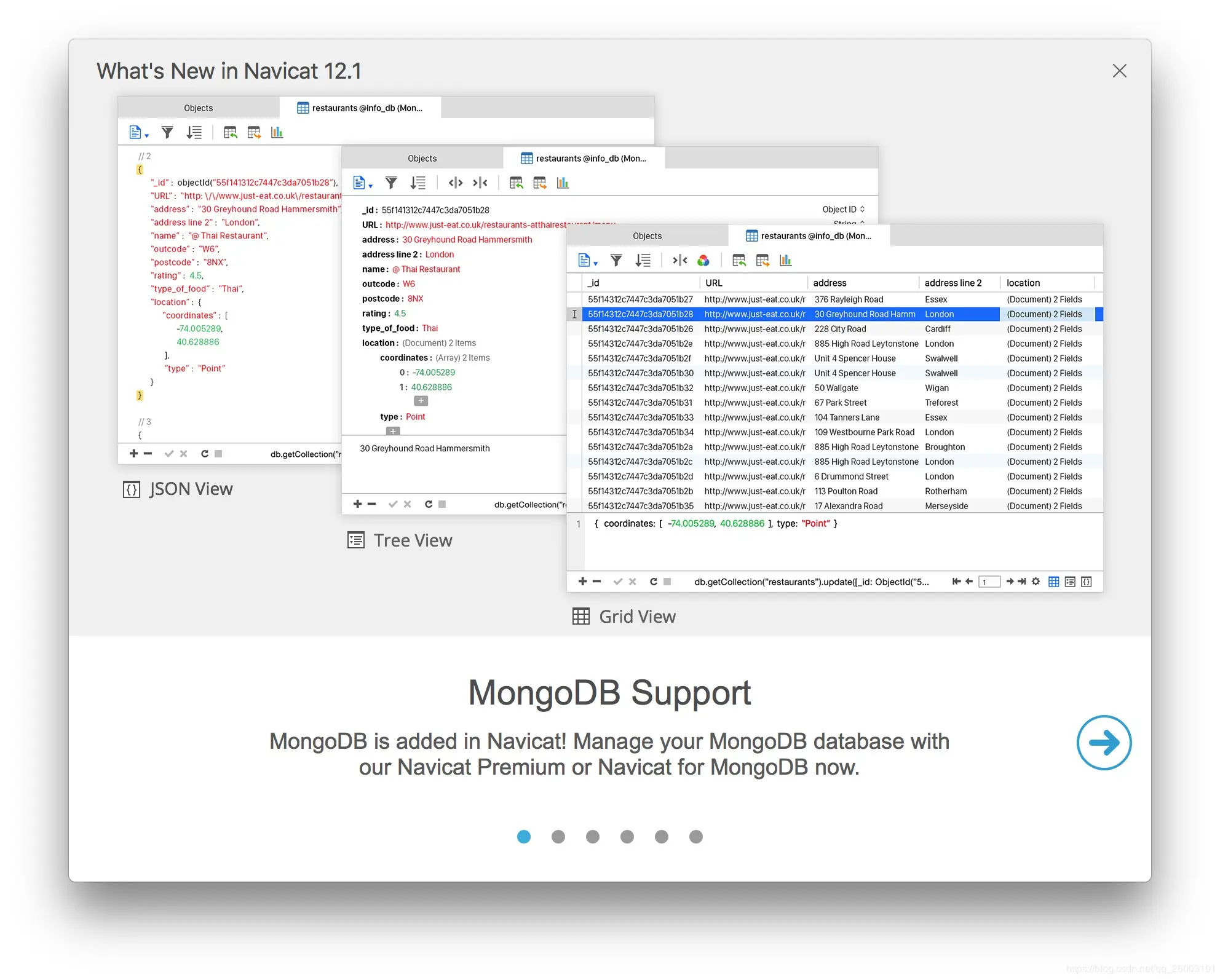This screenshot has height=980, width=1220.
Task: Select the second page indicator dot
Action: tap(558, 836)
